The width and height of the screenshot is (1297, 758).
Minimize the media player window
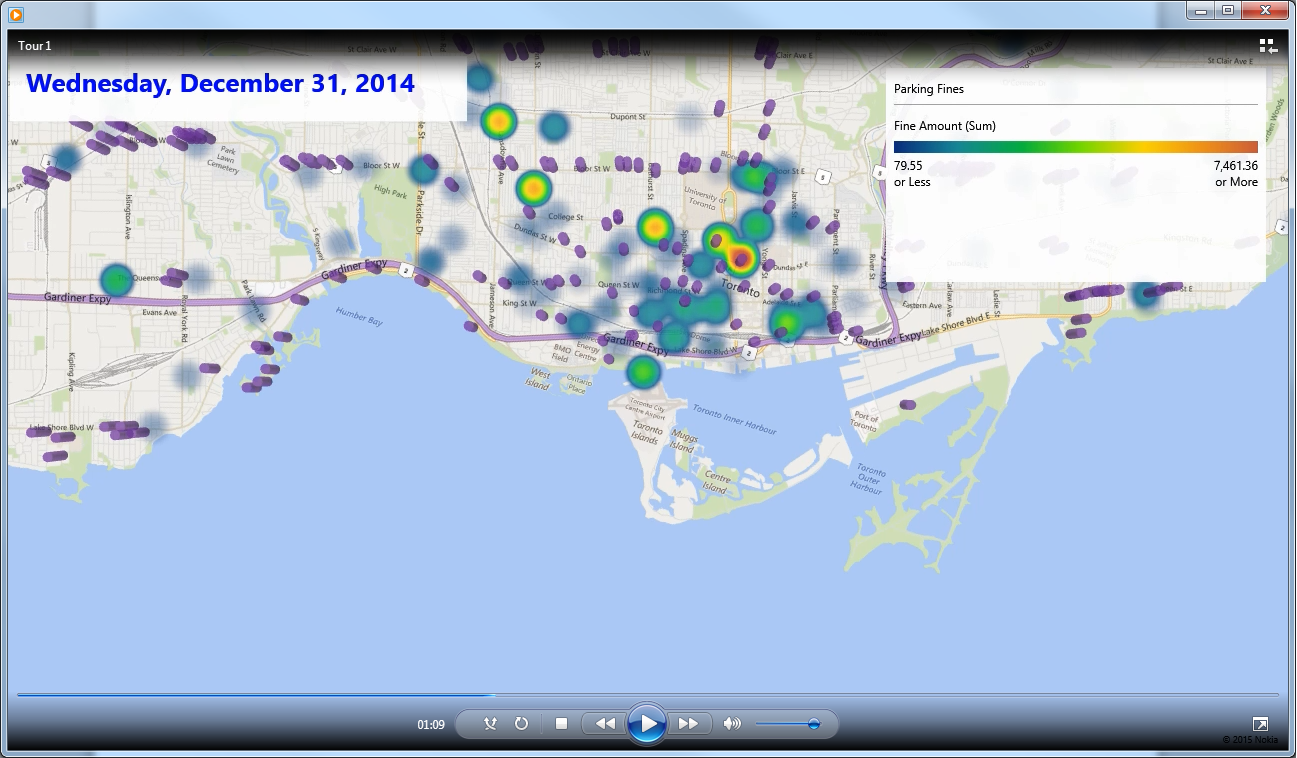click(1201, 11)
